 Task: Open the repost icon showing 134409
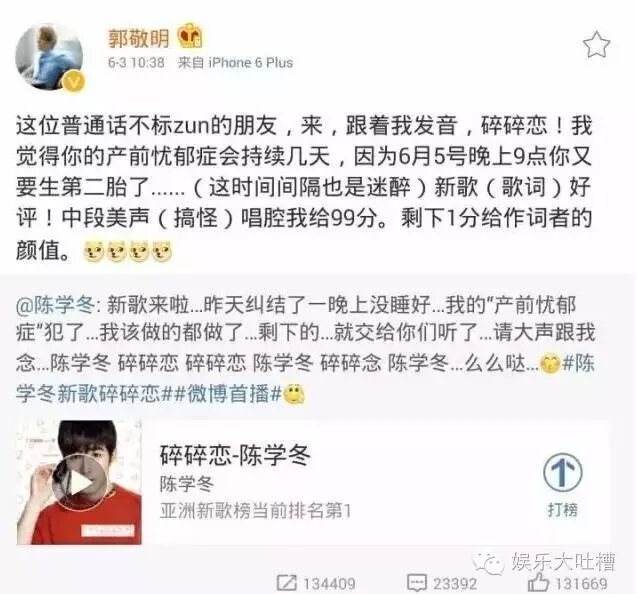[x=286, y=583]
